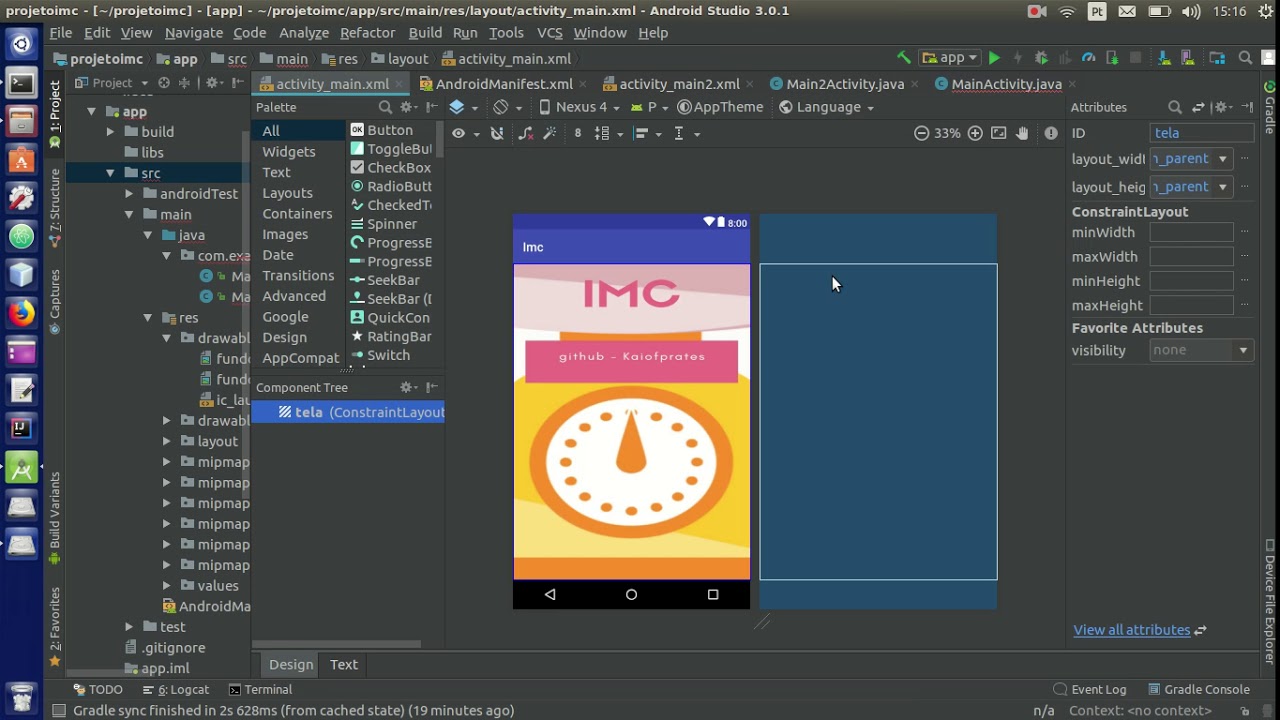Open the layout_width dropdown arrow
This screenshot has height=720, width=1280.
click(1222, 159)
